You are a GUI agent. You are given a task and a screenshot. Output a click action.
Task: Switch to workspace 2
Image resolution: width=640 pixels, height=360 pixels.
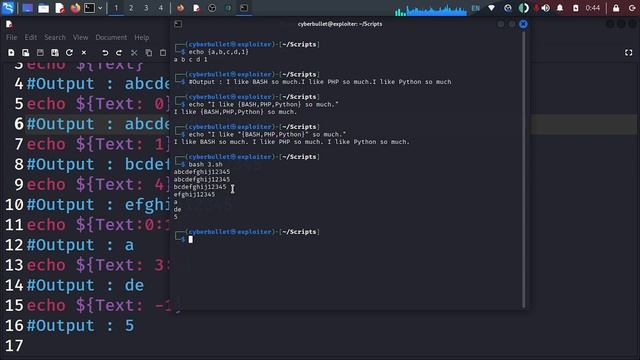[131, 8]
